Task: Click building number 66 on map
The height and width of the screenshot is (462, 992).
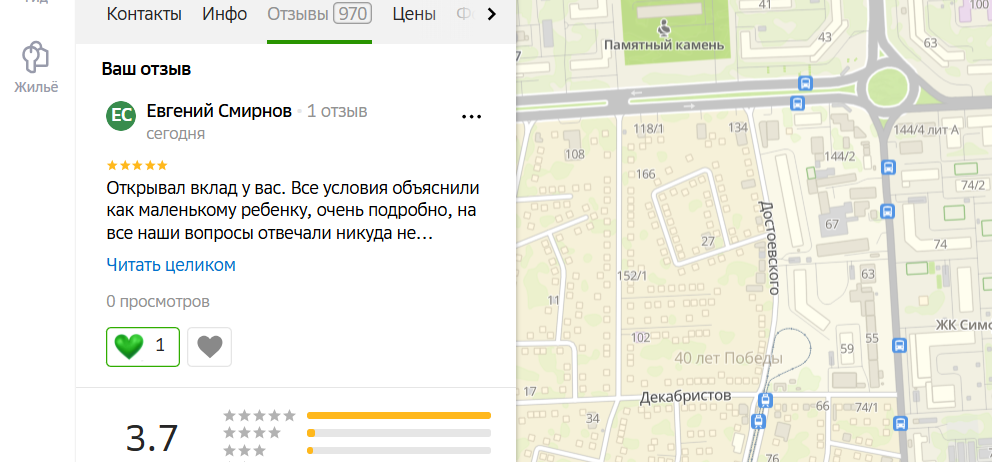Action: coord(822,406)
